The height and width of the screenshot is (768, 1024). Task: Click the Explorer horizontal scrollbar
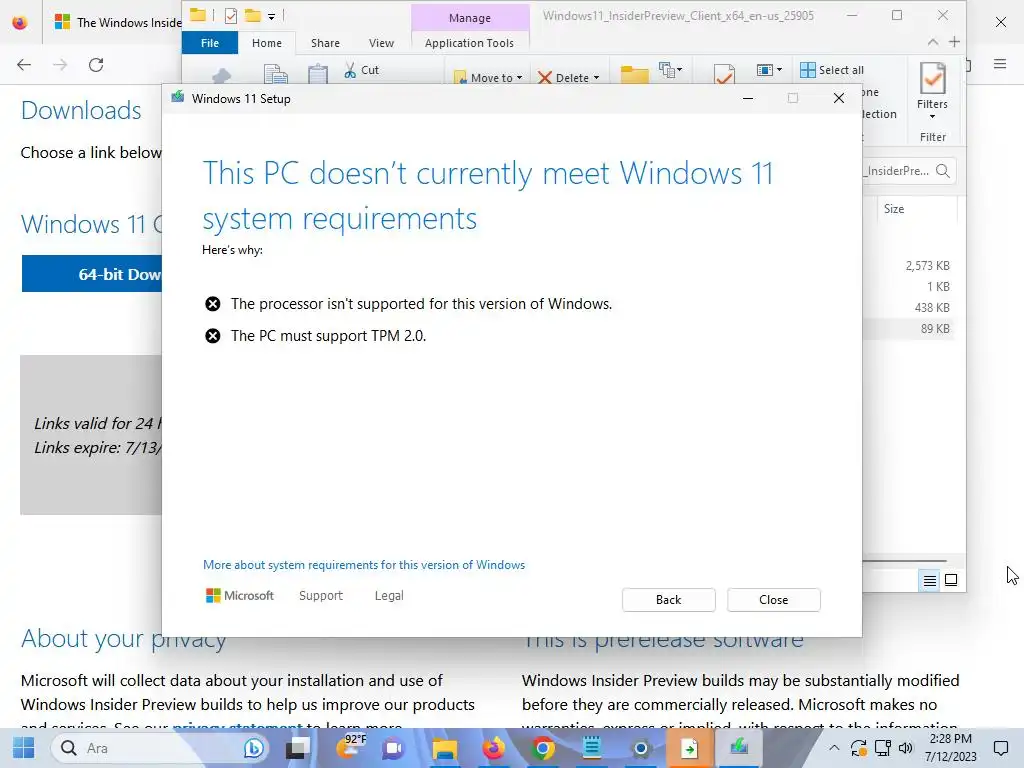pos(904,561)
